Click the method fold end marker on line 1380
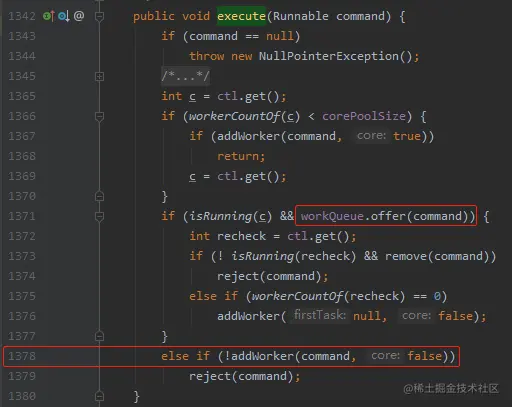This screenshot has height=407, width=512. pos(99,396)
